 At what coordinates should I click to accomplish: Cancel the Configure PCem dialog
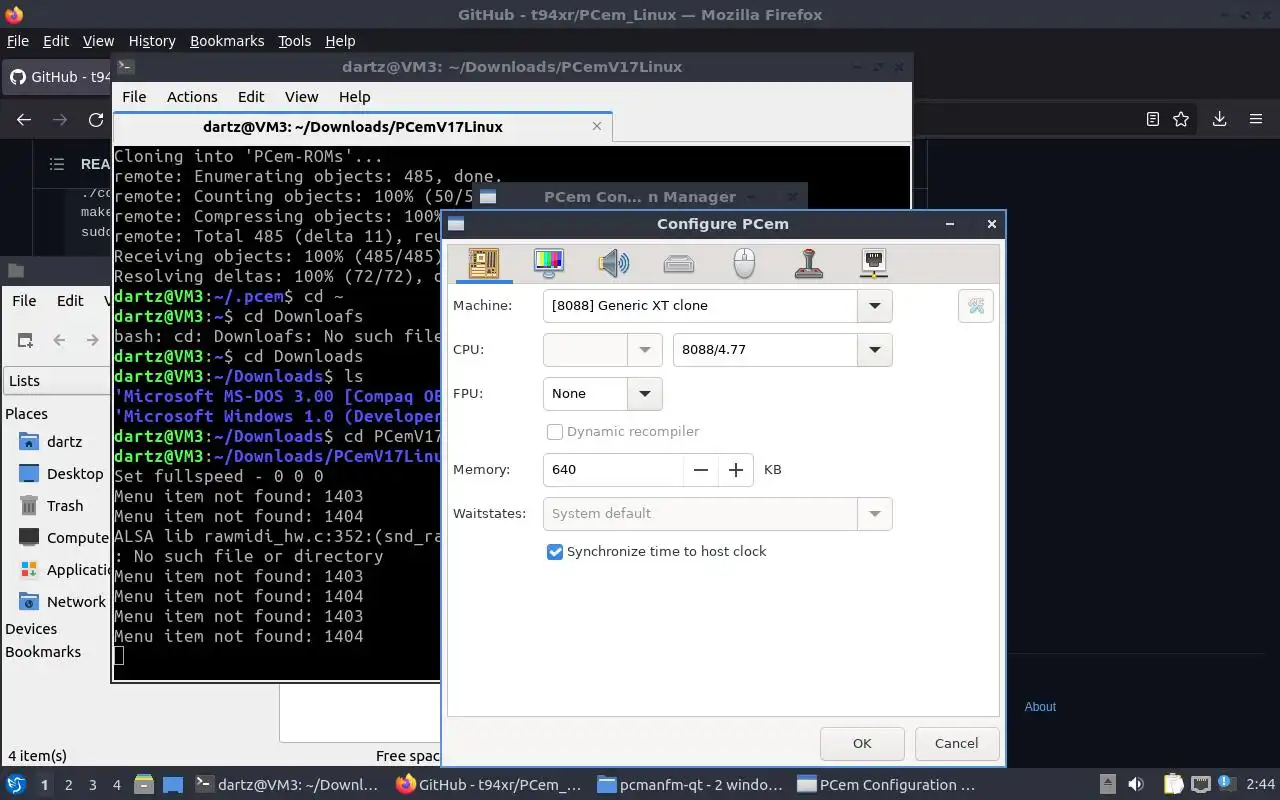[x=956, y=743]
